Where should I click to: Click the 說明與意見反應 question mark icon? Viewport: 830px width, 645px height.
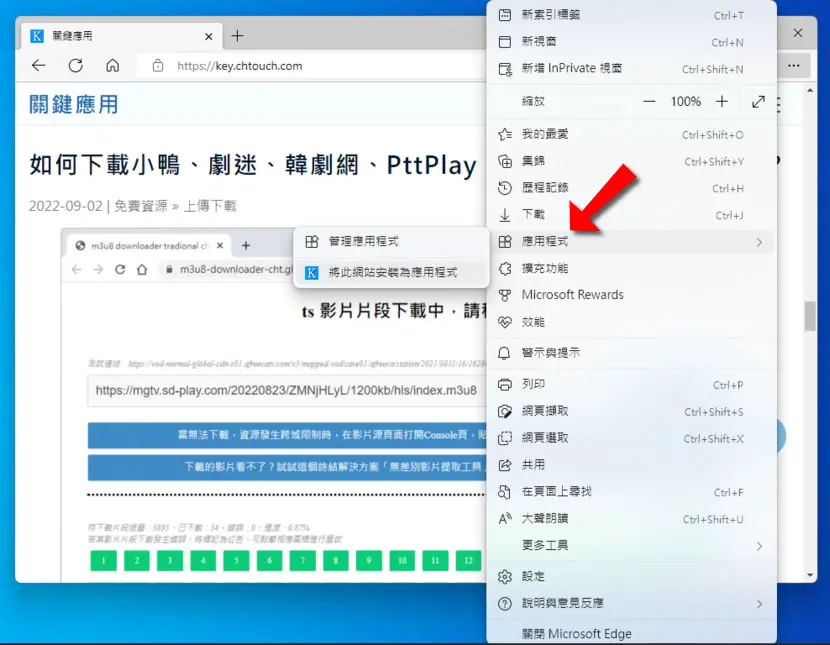(505, 604)
